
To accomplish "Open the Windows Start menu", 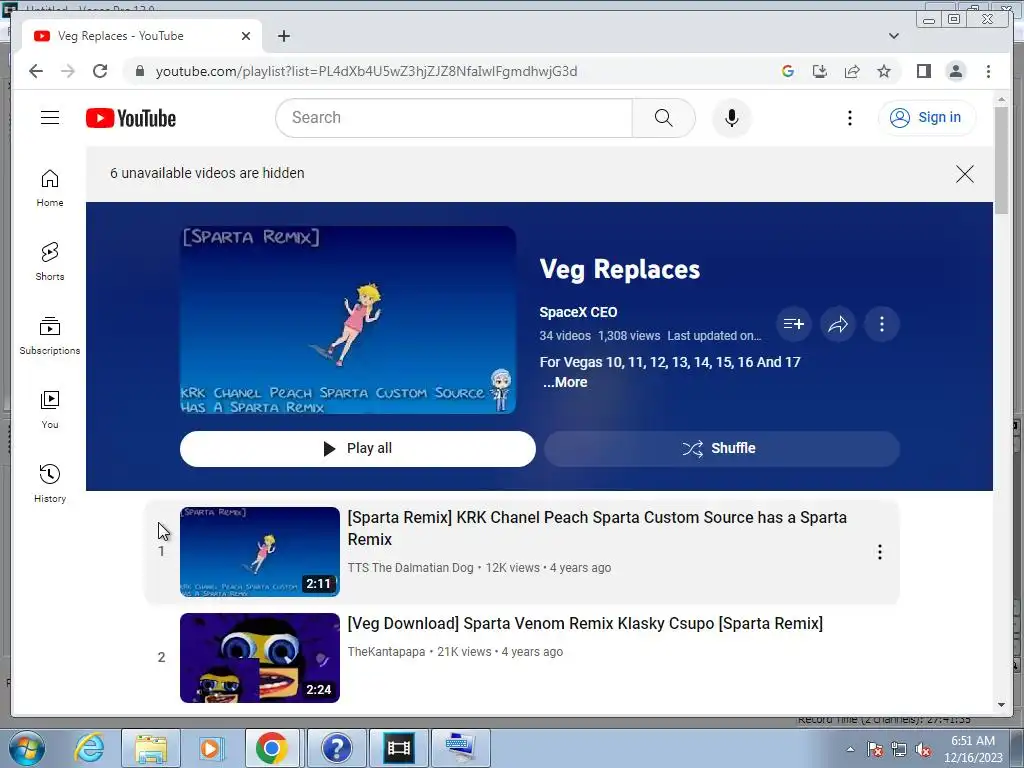I will point(27,748).
